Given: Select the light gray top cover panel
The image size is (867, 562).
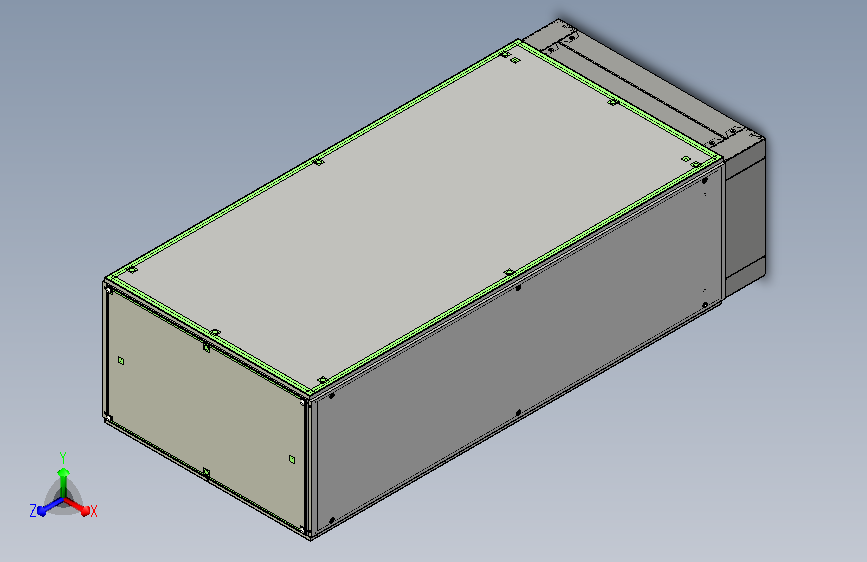Looking at the screenshot, I should (x=414, y=218).
